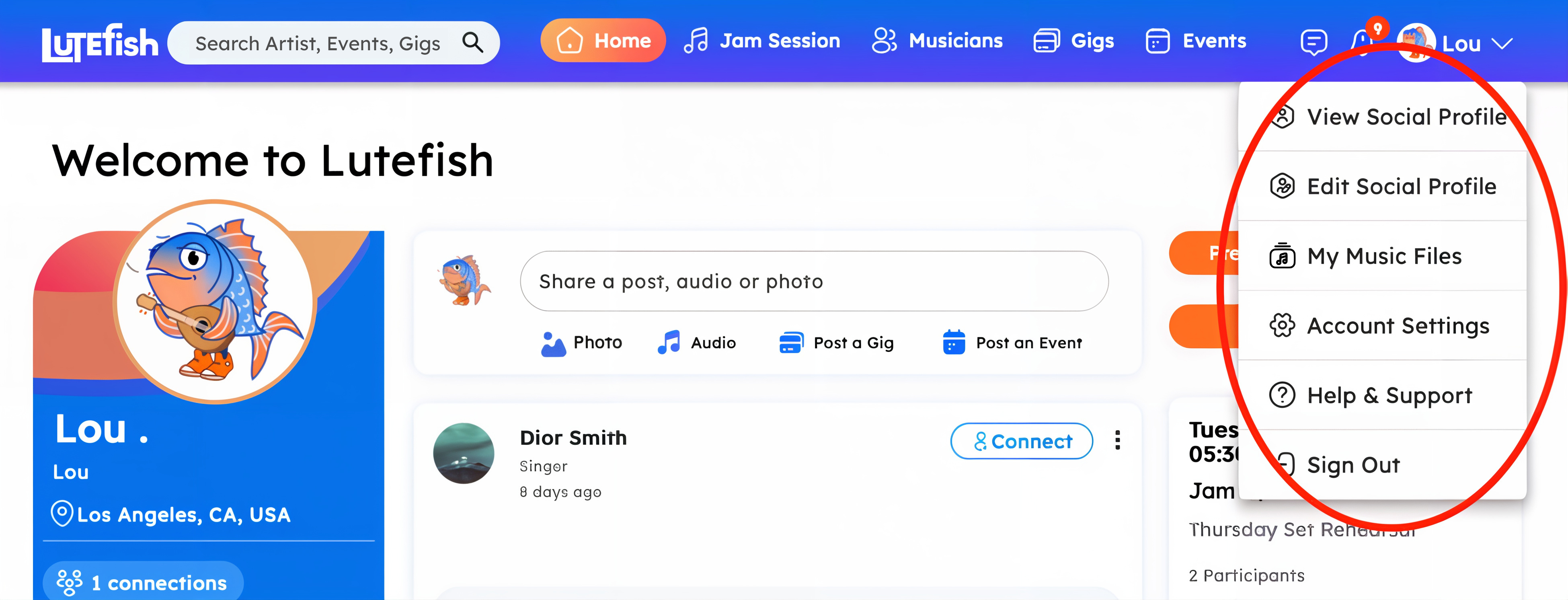Open the Events page

(x=1195, y=41)
